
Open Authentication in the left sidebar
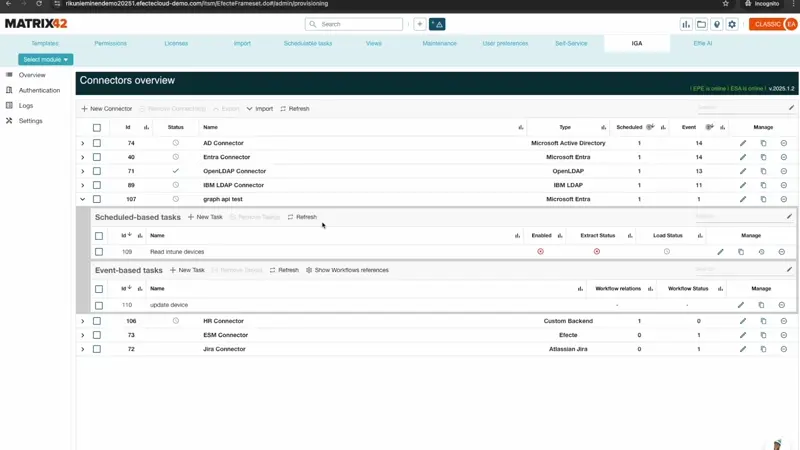[39, 90]
